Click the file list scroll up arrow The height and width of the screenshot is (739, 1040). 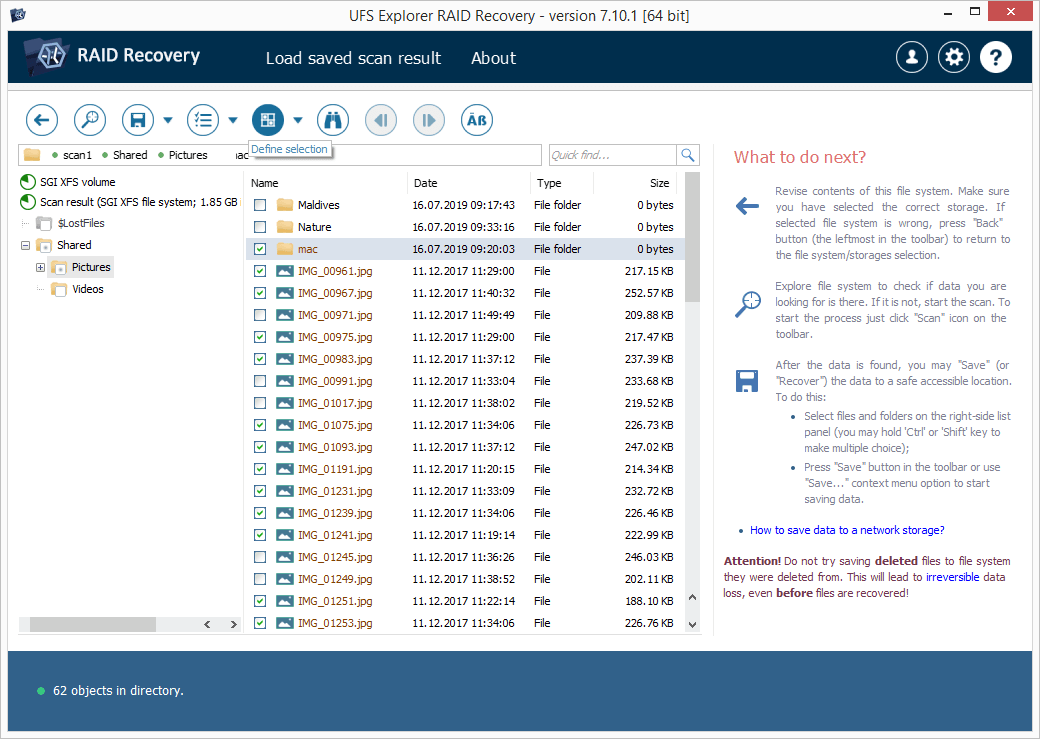point(692,598)
